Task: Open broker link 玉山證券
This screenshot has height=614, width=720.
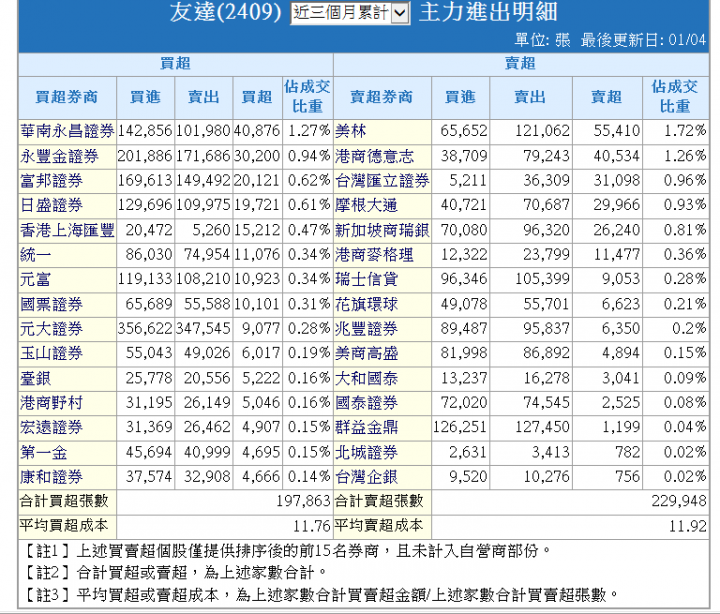Action: coord(51,354)
